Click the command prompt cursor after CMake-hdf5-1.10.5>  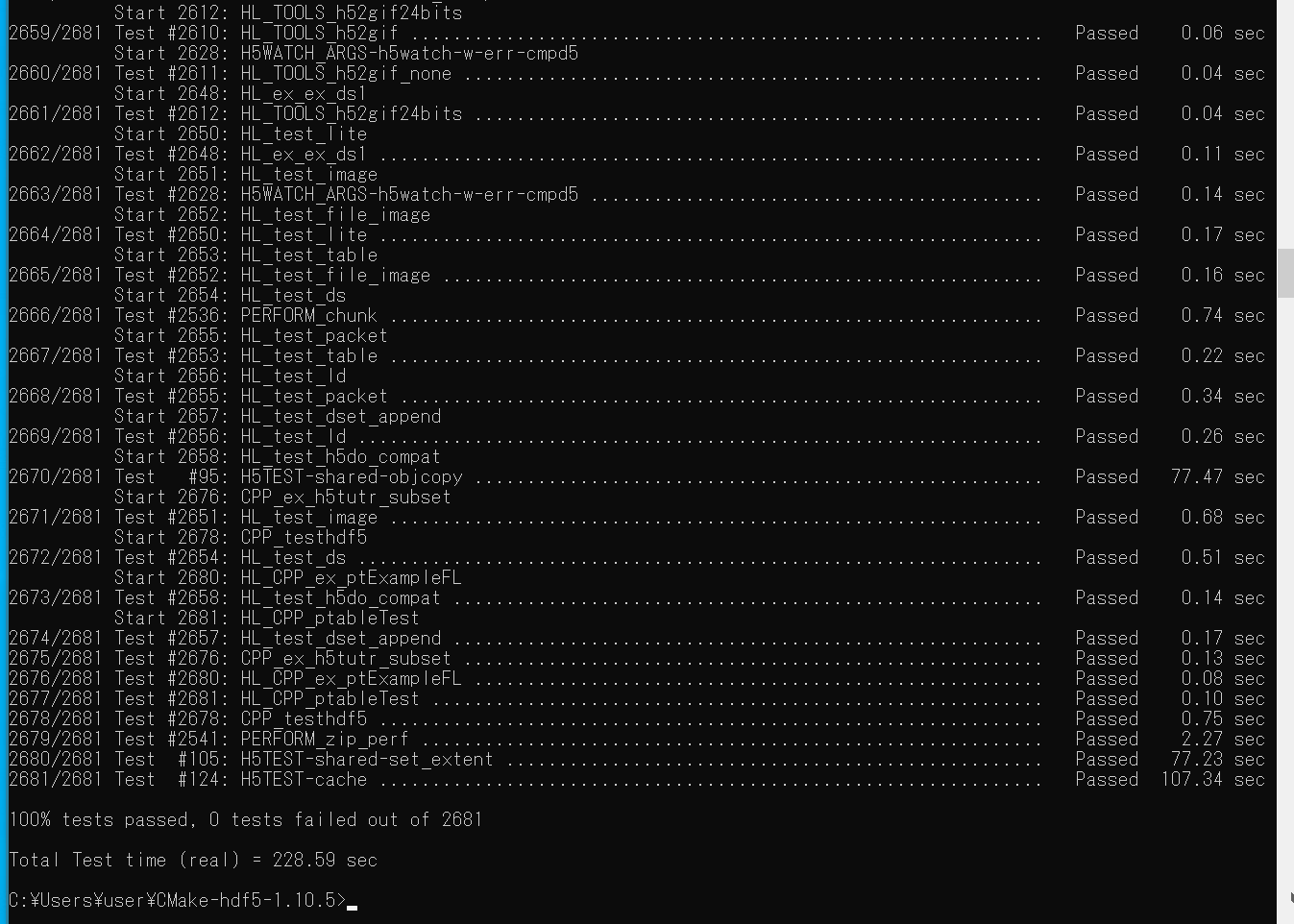point(353,906)
